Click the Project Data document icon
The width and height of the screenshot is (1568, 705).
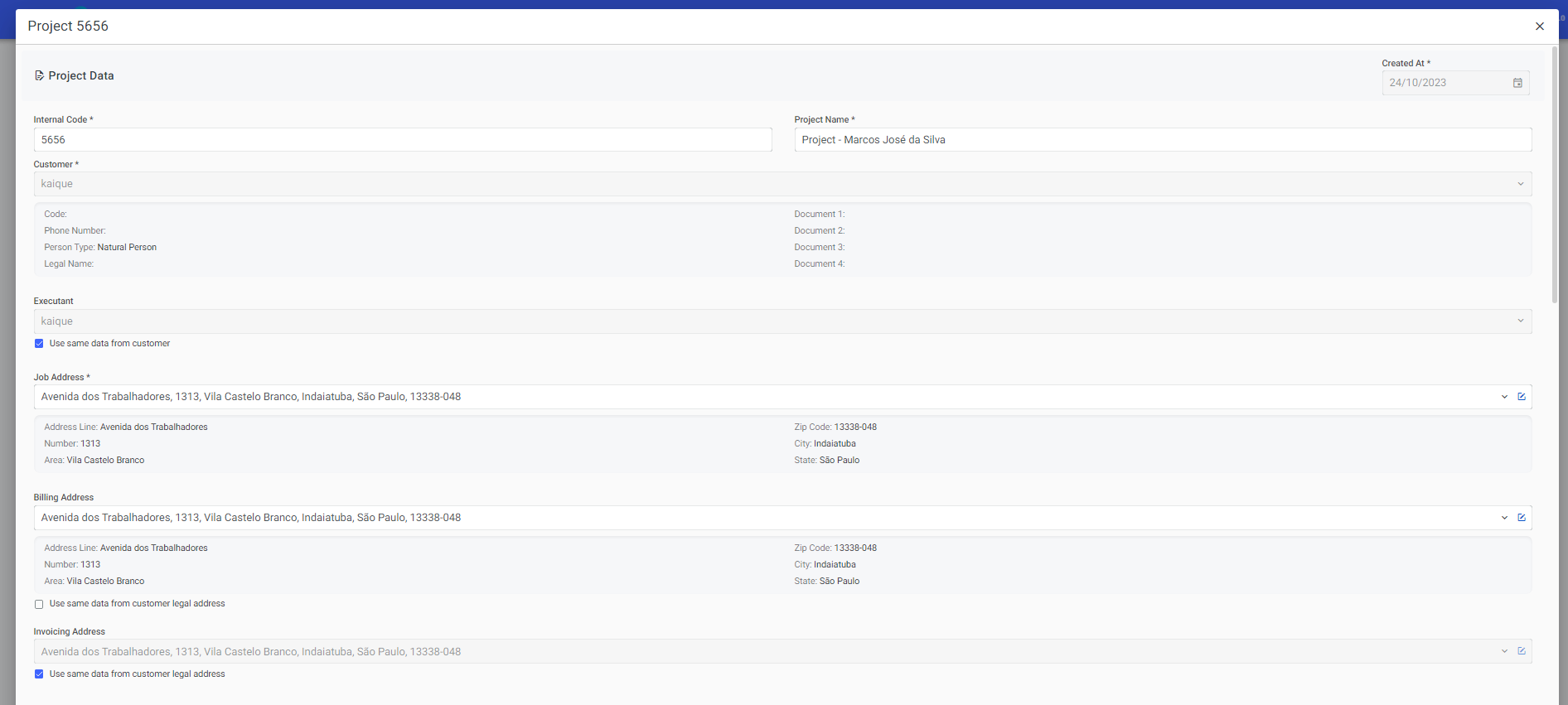click(39, 75)
